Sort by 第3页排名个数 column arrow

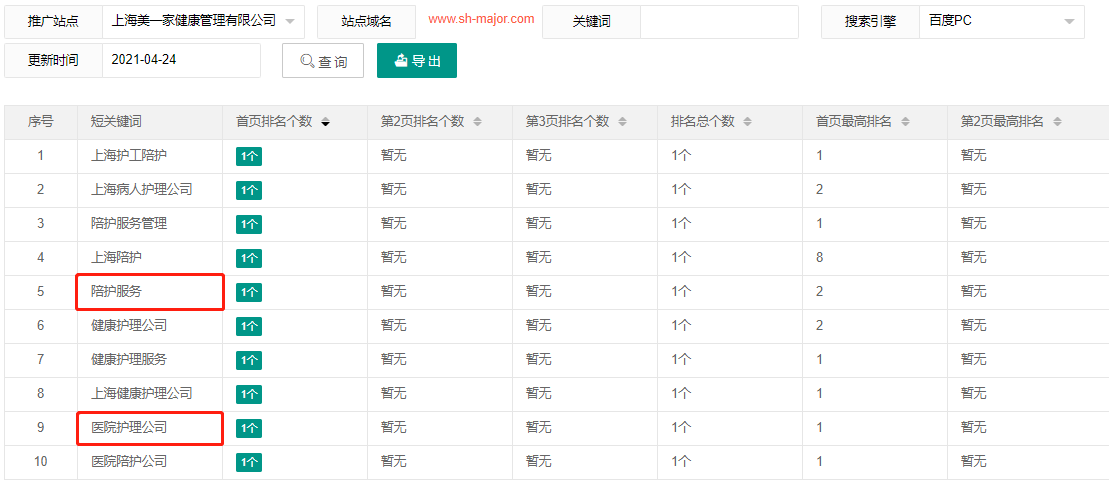622,122
